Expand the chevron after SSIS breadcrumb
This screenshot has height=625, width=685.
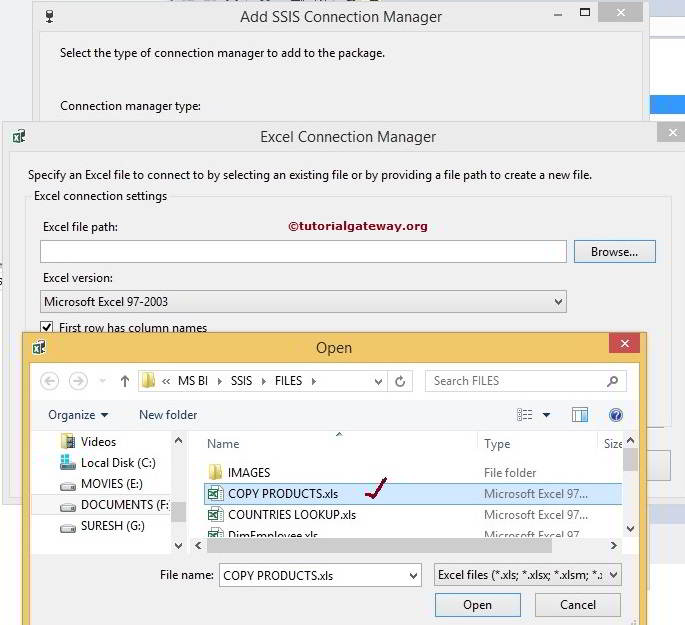(264, 381)
